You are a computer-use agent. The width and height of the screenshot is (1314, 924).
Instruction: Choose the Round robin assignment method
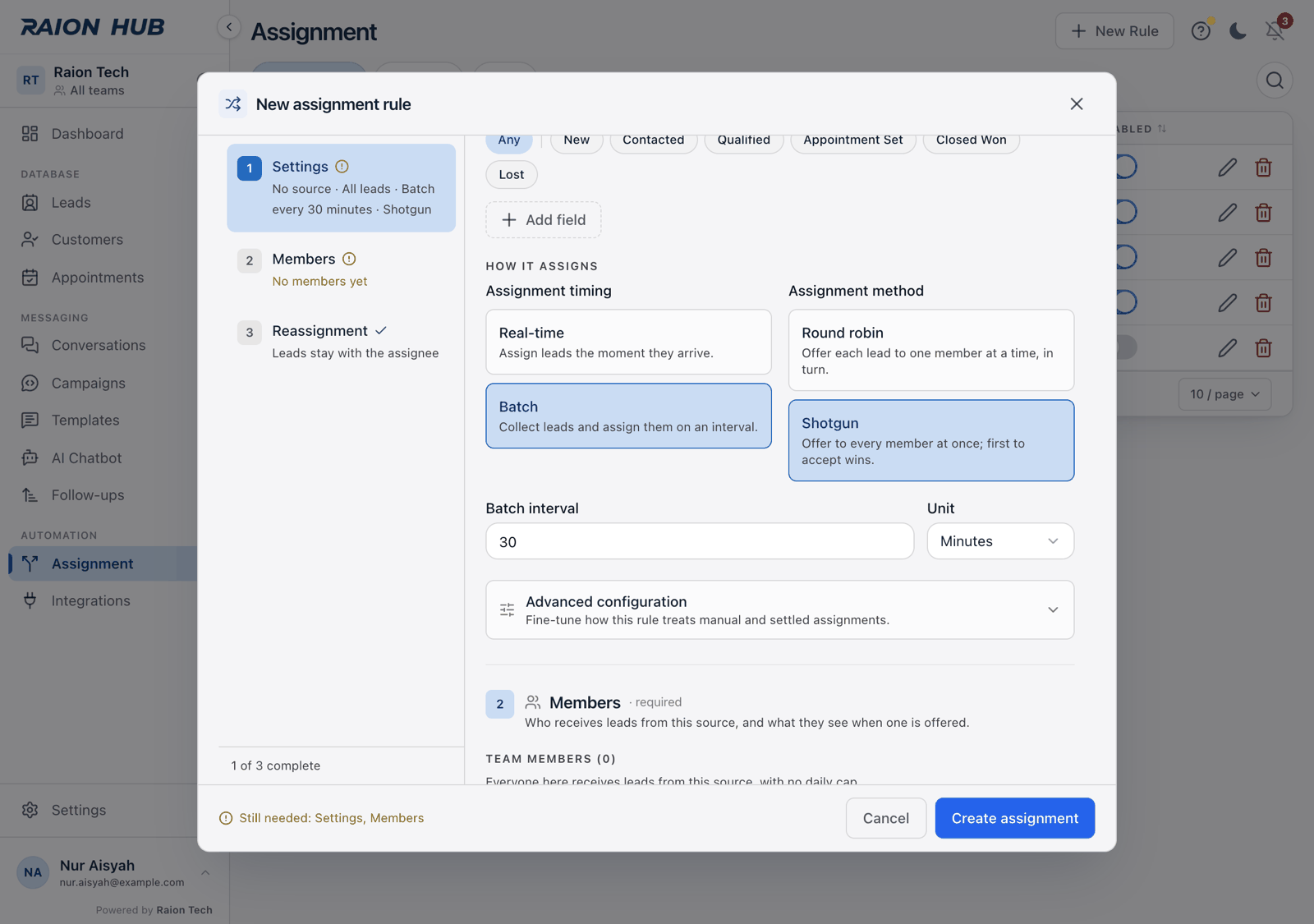pos(931,350)
